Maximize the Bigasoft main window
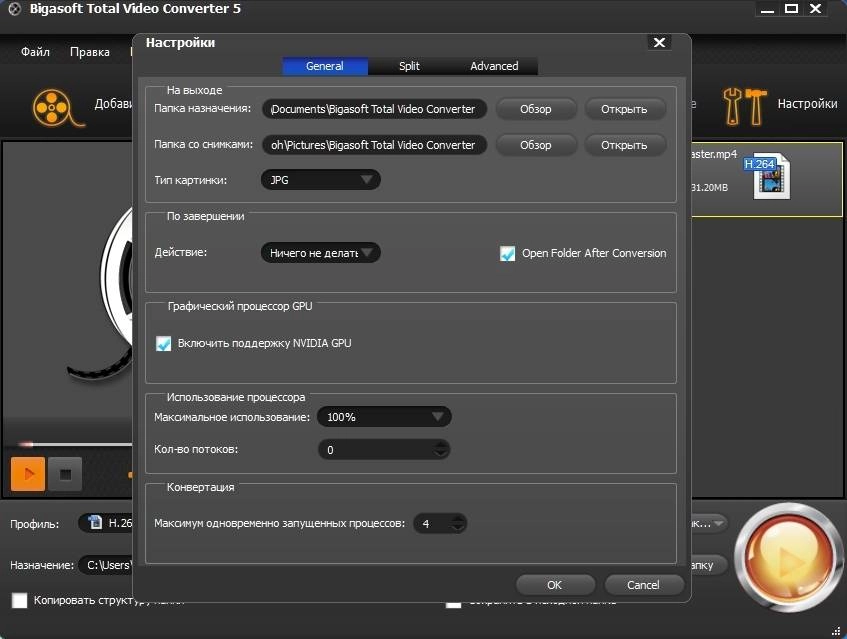The height and width of the screenshot is (639, 847). (791, 9)
